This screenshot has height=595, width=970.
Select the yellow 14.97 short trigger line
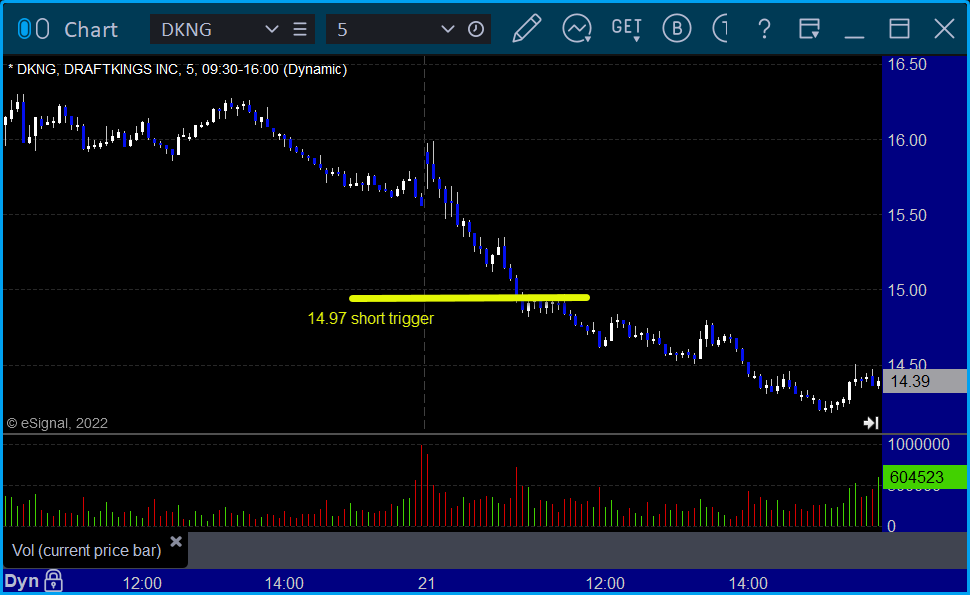470,298
